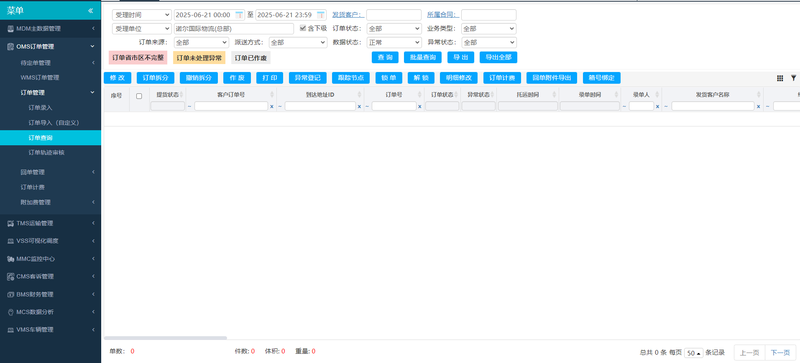This screenshot has height=363, width=800.
Task: Click the CMS客诉管理 sidebar icon
Action: click(11, 276)
